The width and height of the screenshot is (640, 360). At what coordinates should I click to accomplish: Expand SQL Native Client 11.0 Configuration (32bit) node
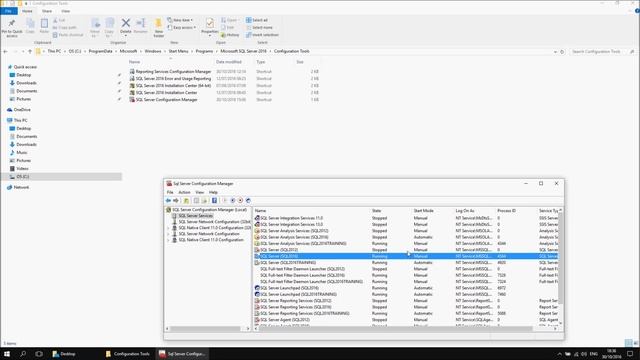pos(168,228)
